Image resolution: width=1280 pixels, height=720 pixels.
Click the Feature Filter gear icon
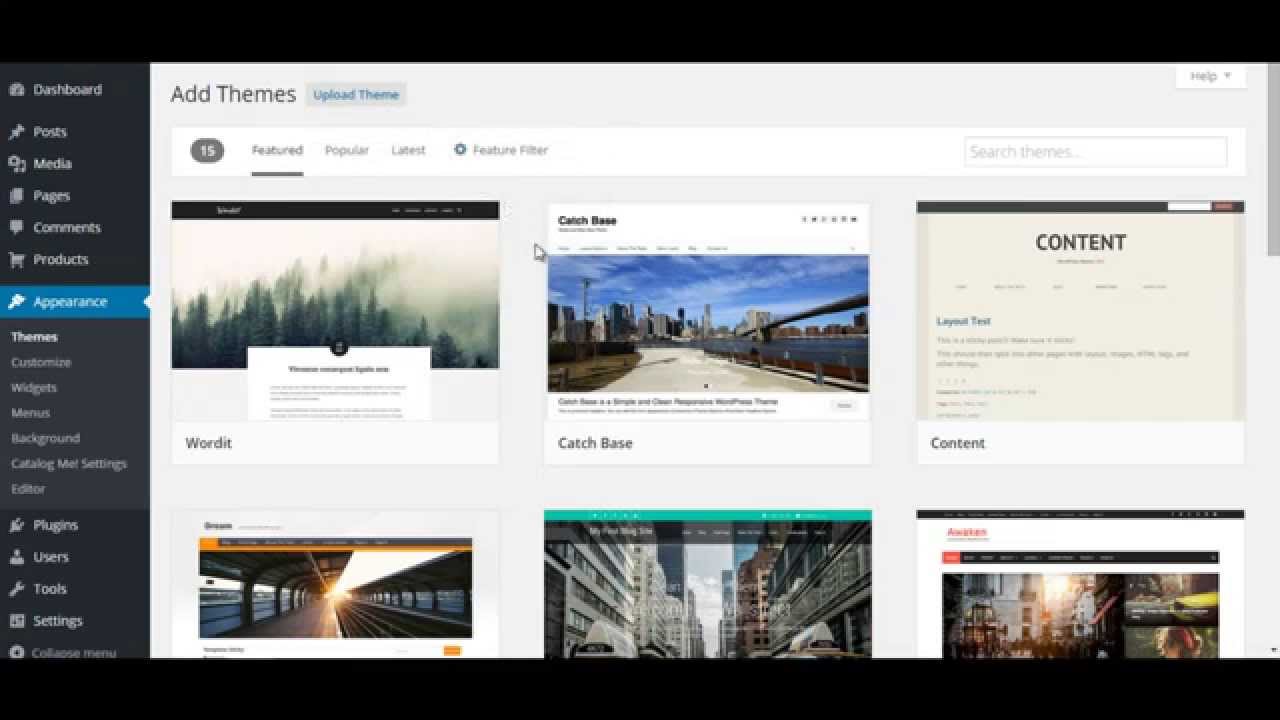pos(460,150)
